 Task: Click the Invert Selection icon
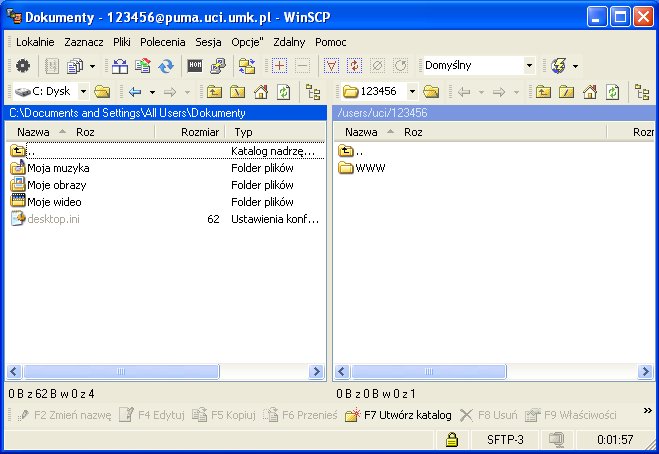pos(354,66)
